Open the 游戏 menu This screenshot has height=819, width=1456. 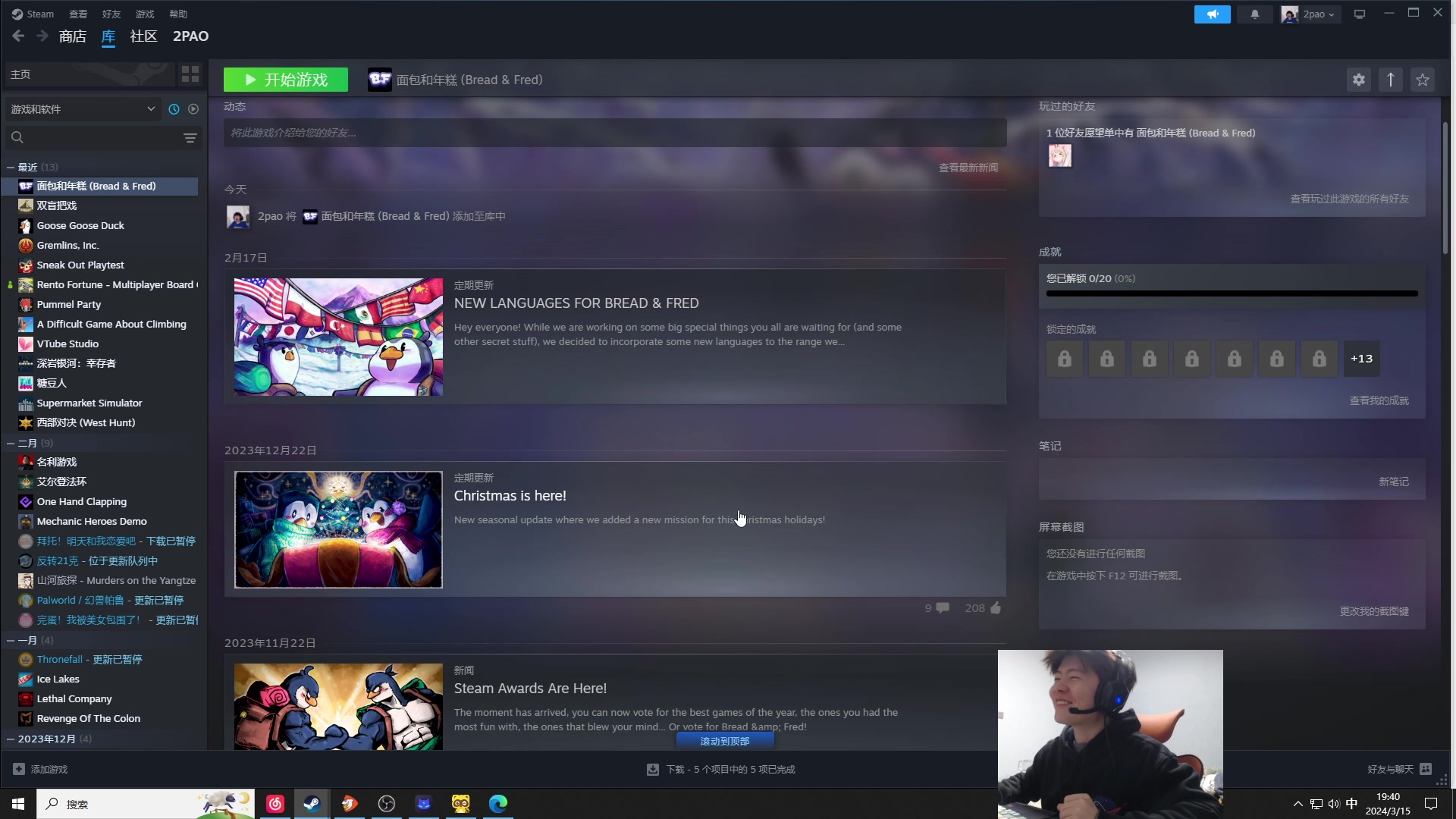[x=145, y=14]
